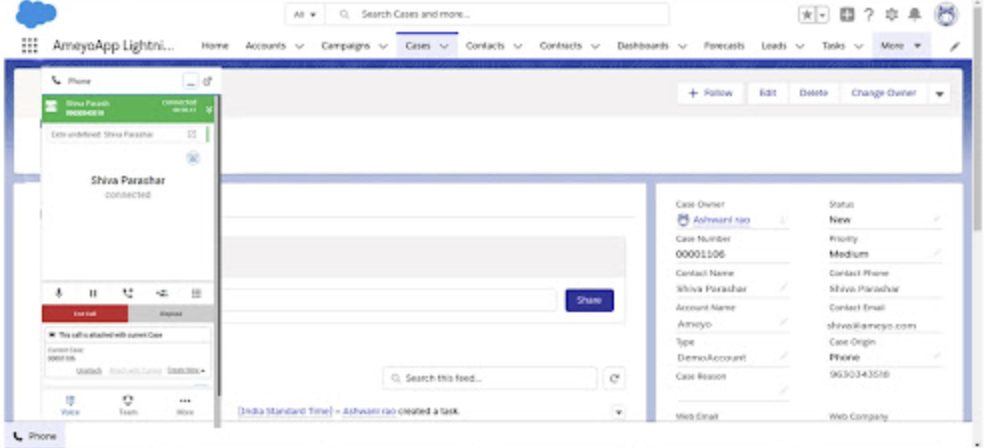Edit Contact Name pencil icon
Image resolution: width=984 pixels, height=448 pixels.
click(x=784, y=287)
